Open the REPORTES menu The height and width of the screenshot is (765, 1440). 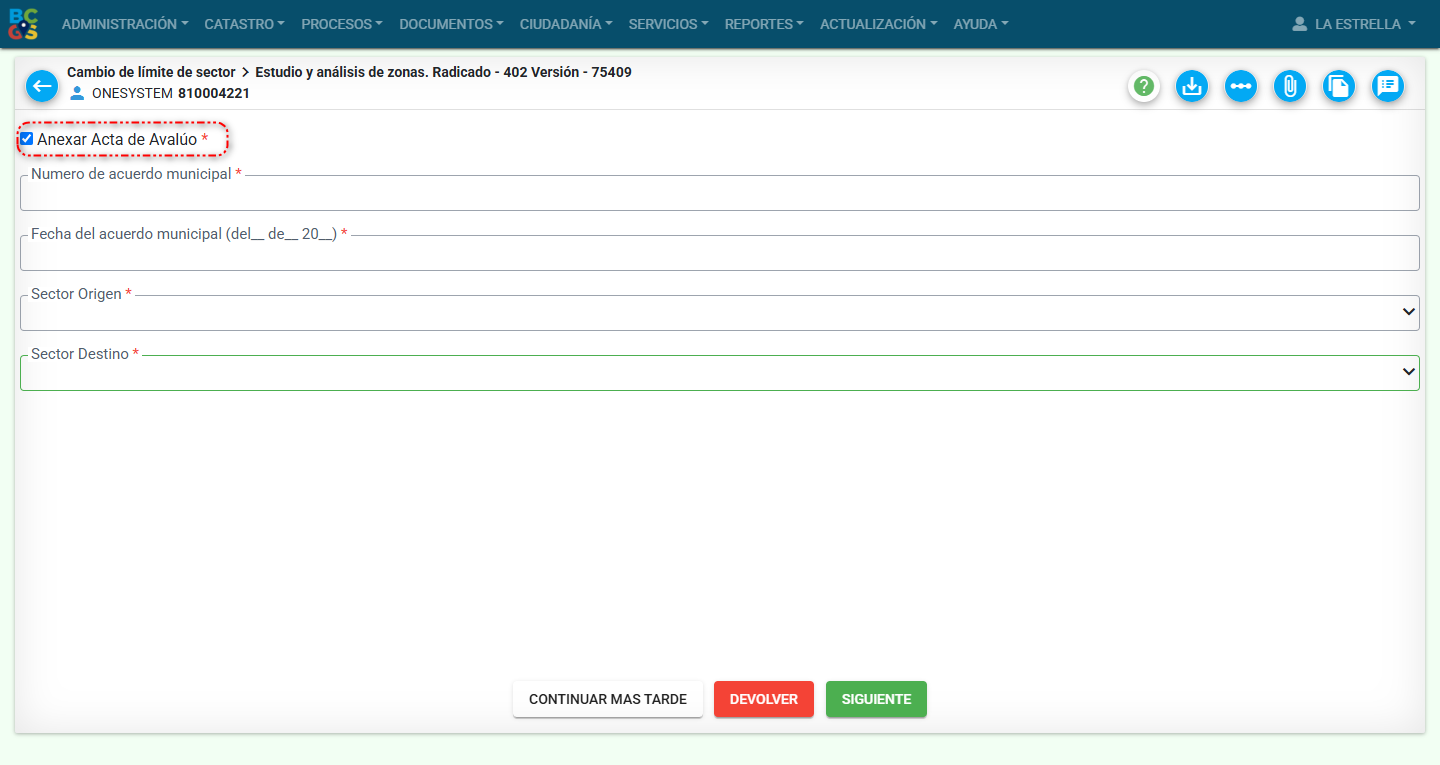coord(764,24)
